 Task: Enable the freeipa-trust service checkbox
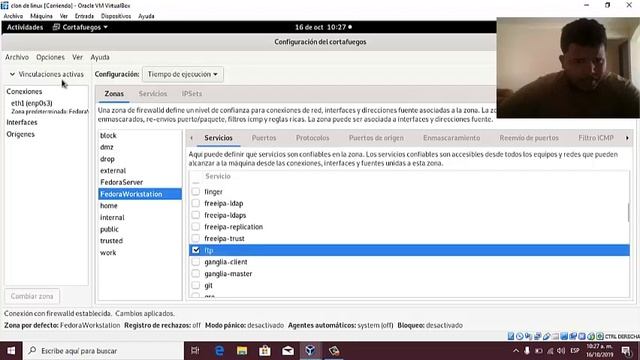click(x=196, y=238)
